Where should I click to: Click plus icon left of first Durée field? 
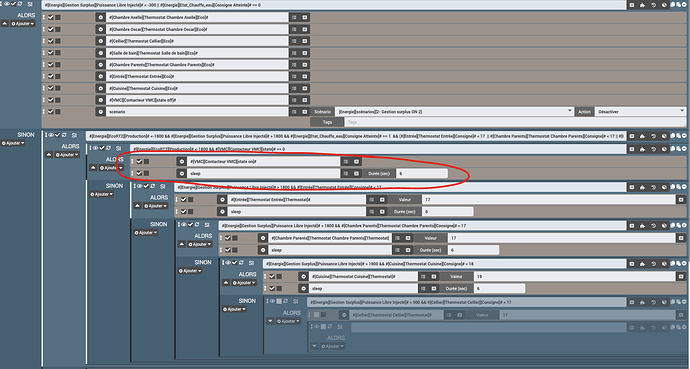(356, 173)
